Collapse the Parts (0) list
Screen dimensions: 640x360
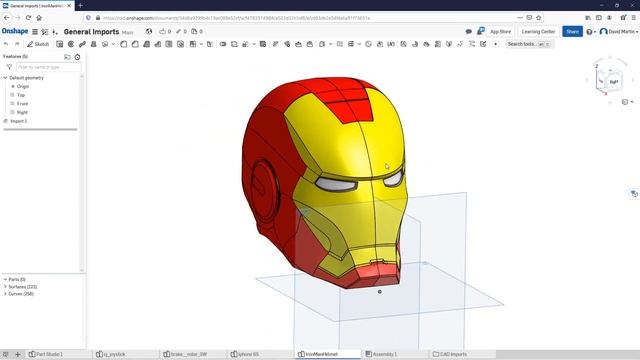click(x=5, y=280)
